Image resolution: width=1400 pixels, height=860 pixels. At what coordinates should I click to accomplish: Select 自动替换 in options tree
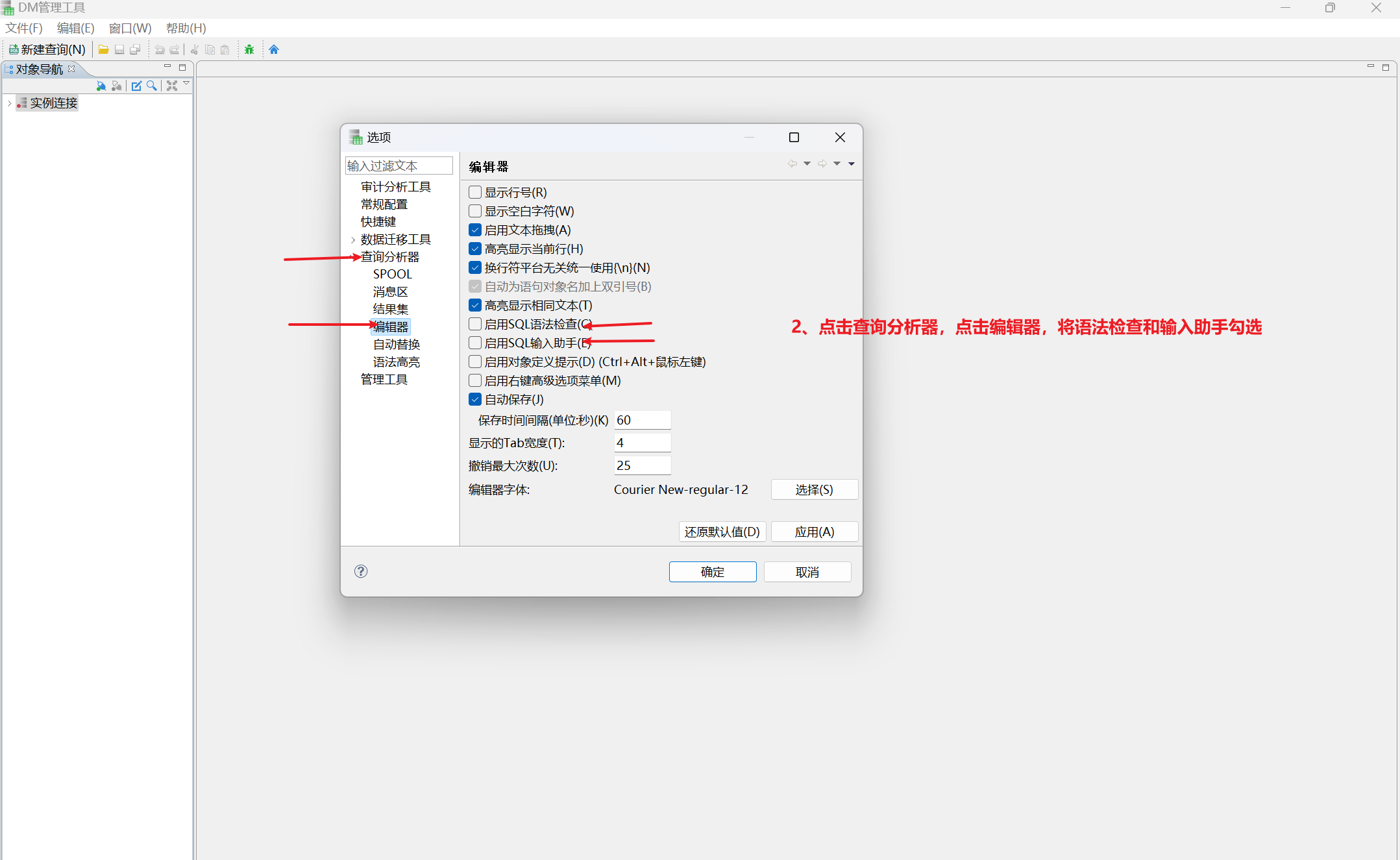coord(397,344)
